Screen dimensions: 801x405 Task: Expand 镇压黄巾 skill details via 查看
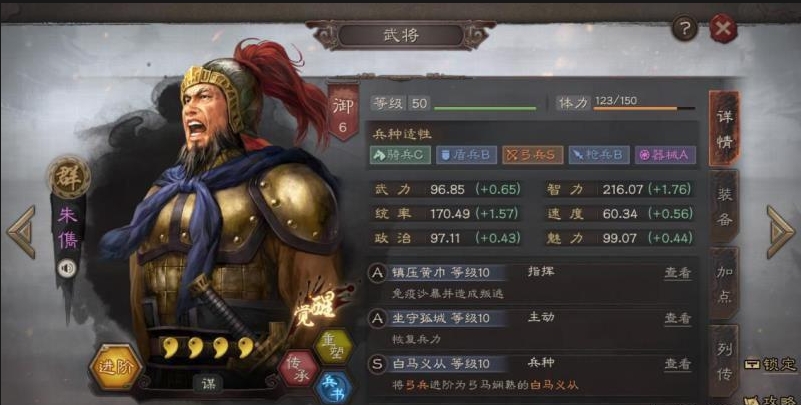[677, 273]
